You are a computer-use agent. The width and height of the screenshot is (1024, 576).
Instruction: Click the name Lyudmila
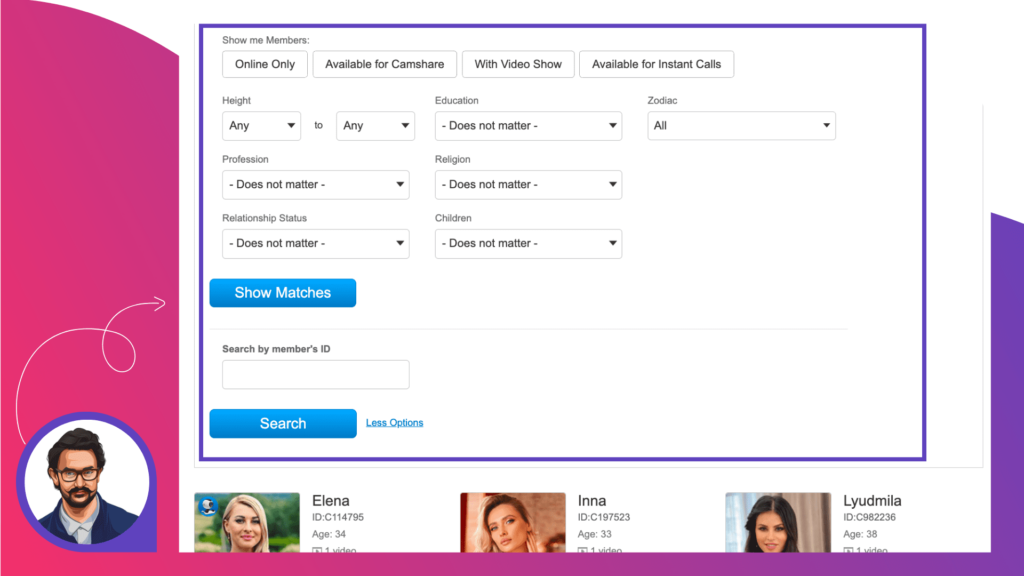tap(872, 501)
